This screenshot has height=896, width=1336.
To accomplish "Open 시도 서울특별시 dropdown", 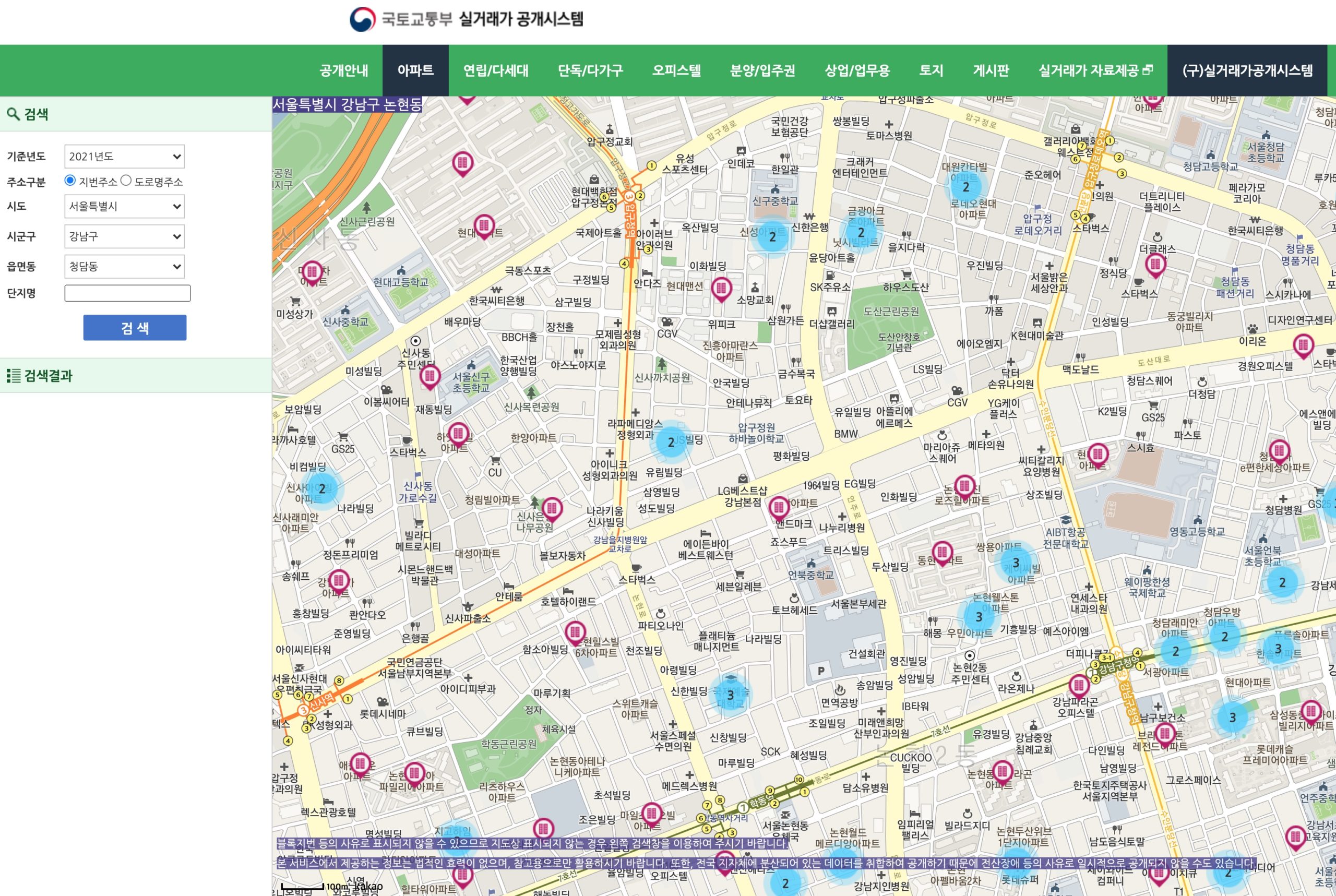I will [124, 206].
